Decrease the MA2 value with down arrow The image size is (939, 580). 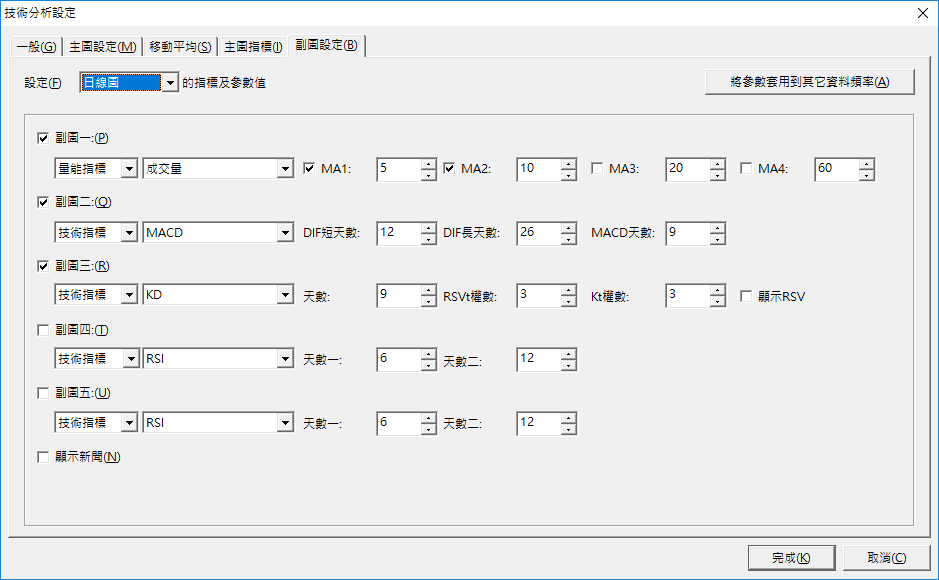coord(569,175)
